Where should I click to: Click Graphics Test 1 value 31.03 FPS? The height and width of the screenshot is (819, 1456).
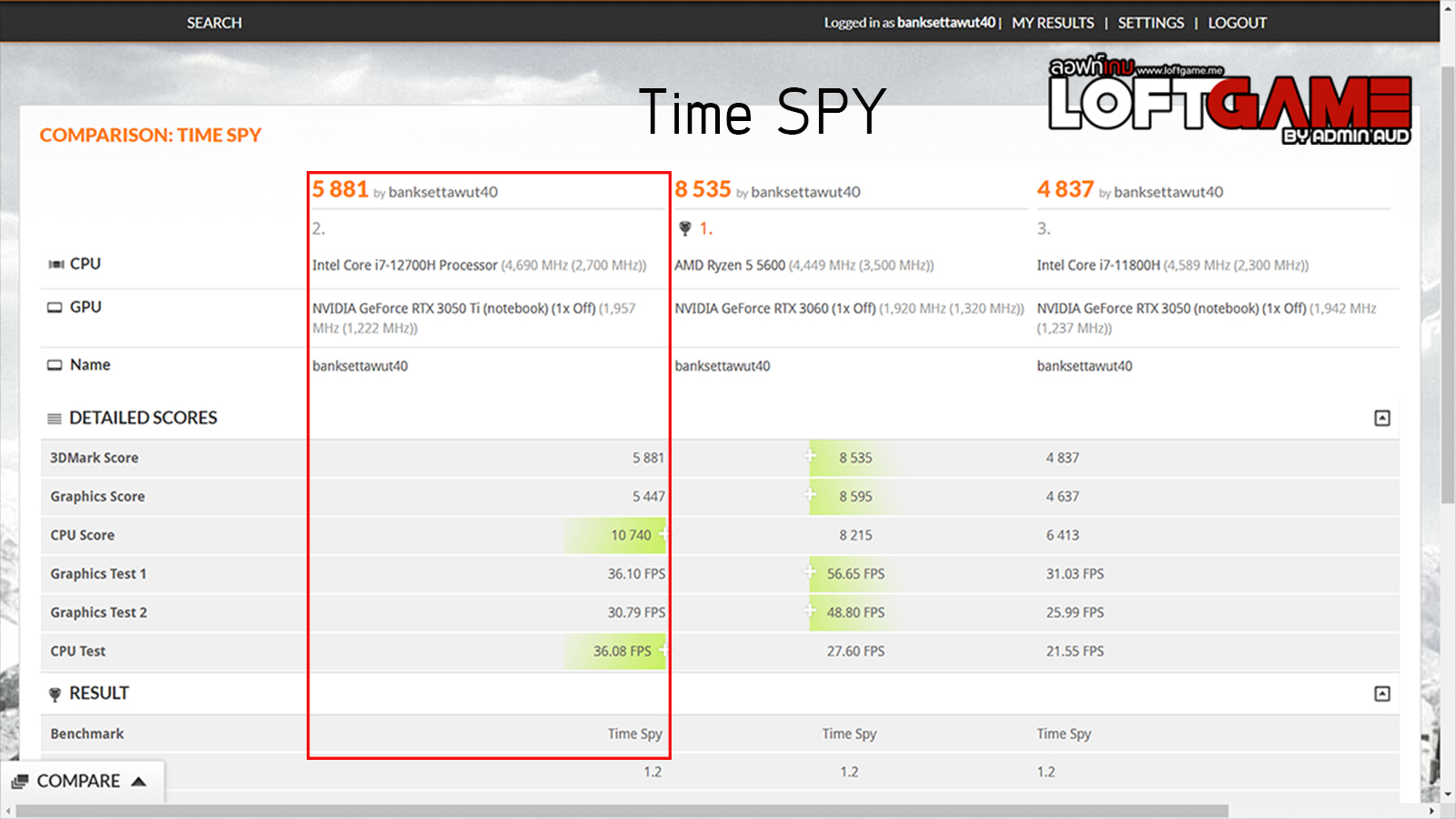1075,574
